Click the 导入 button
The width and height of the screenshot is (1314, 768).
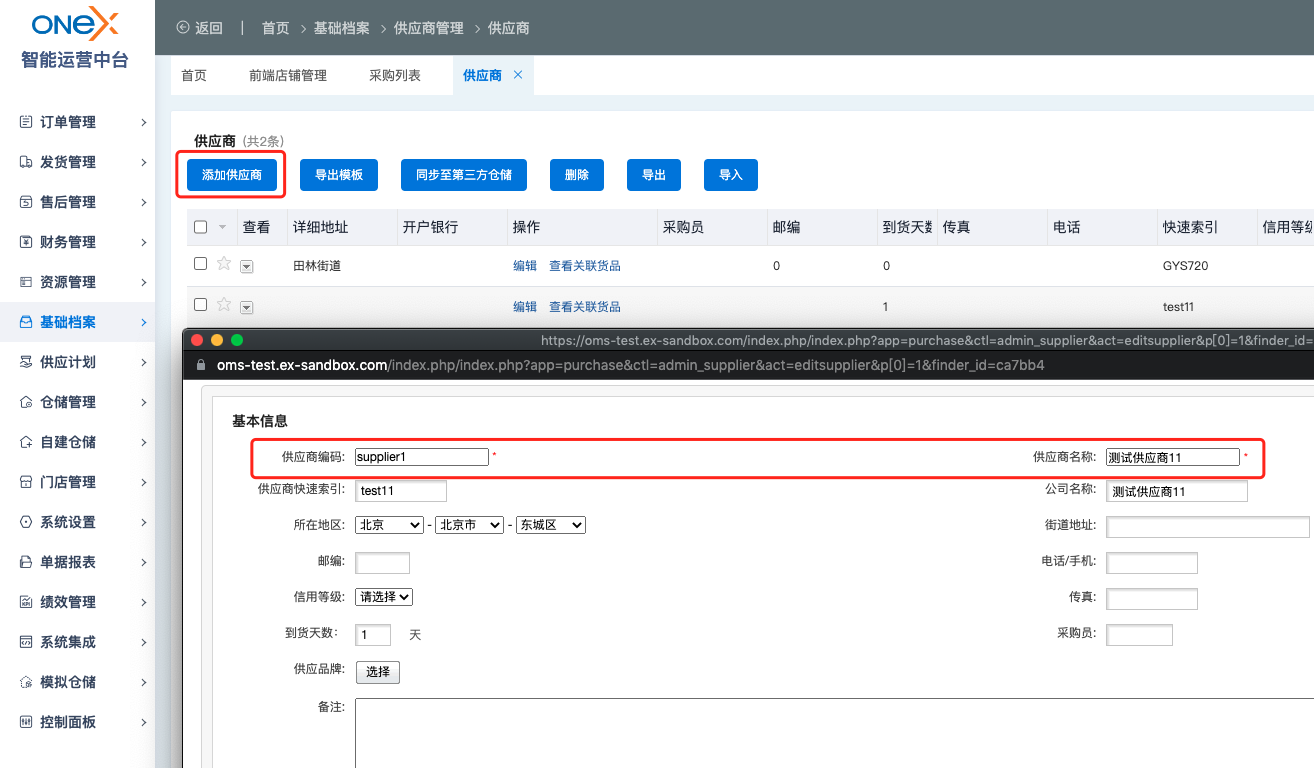[x=731, y=174]
